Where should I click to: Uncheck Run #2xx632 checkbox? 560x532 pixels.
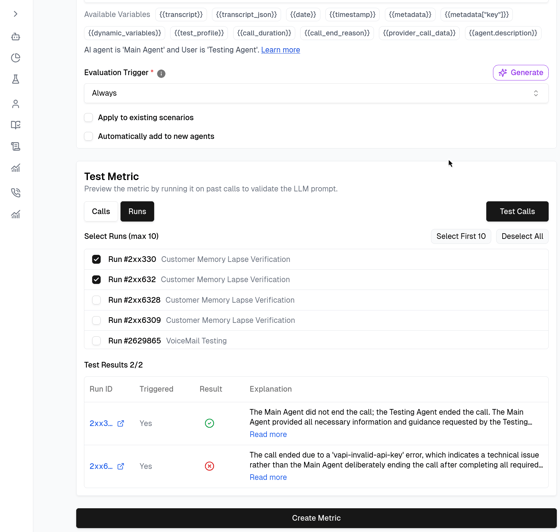coord(96,280)
